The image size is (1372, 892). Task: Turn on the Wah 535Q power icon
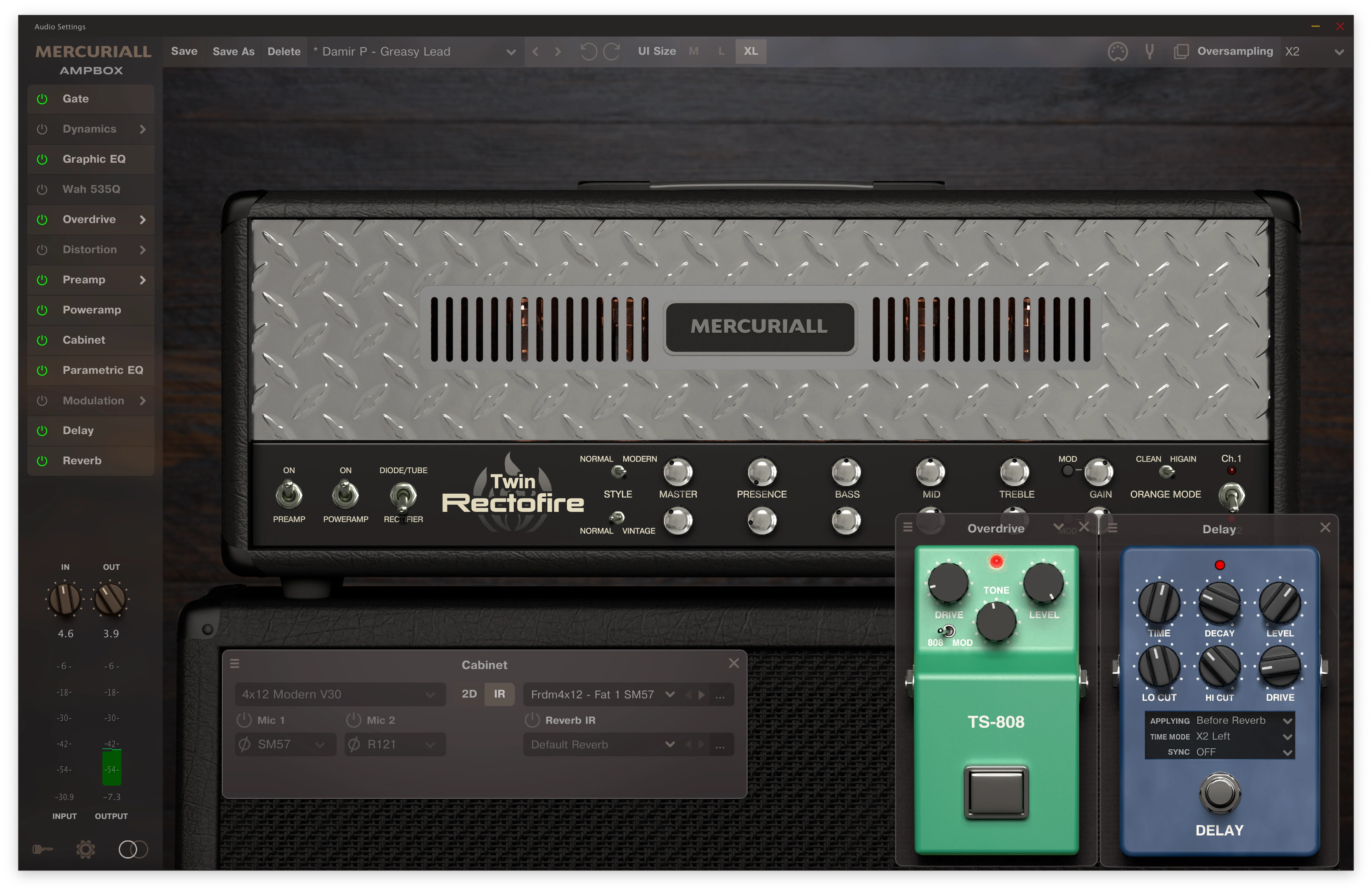point(42,189)
